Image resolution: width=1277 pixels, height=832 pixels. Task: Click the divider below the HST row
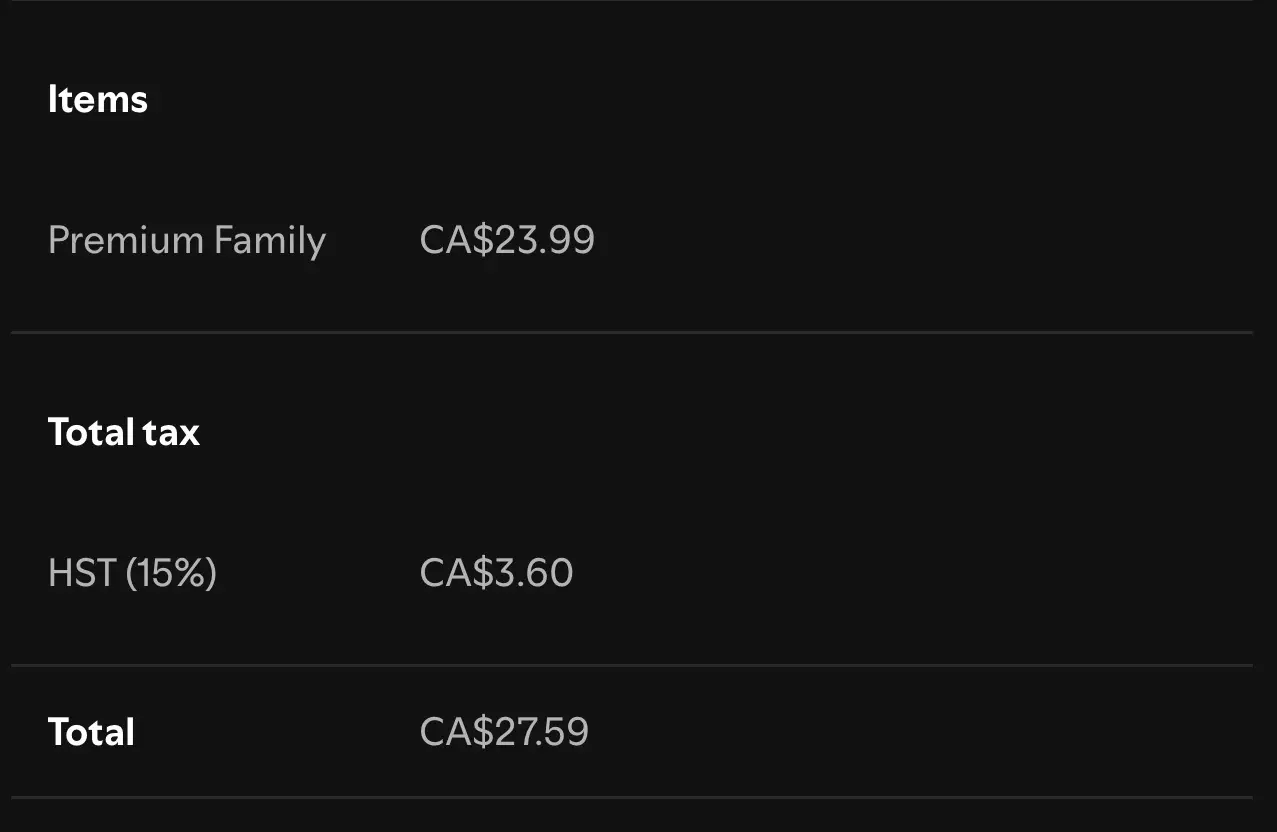(632, 665)
